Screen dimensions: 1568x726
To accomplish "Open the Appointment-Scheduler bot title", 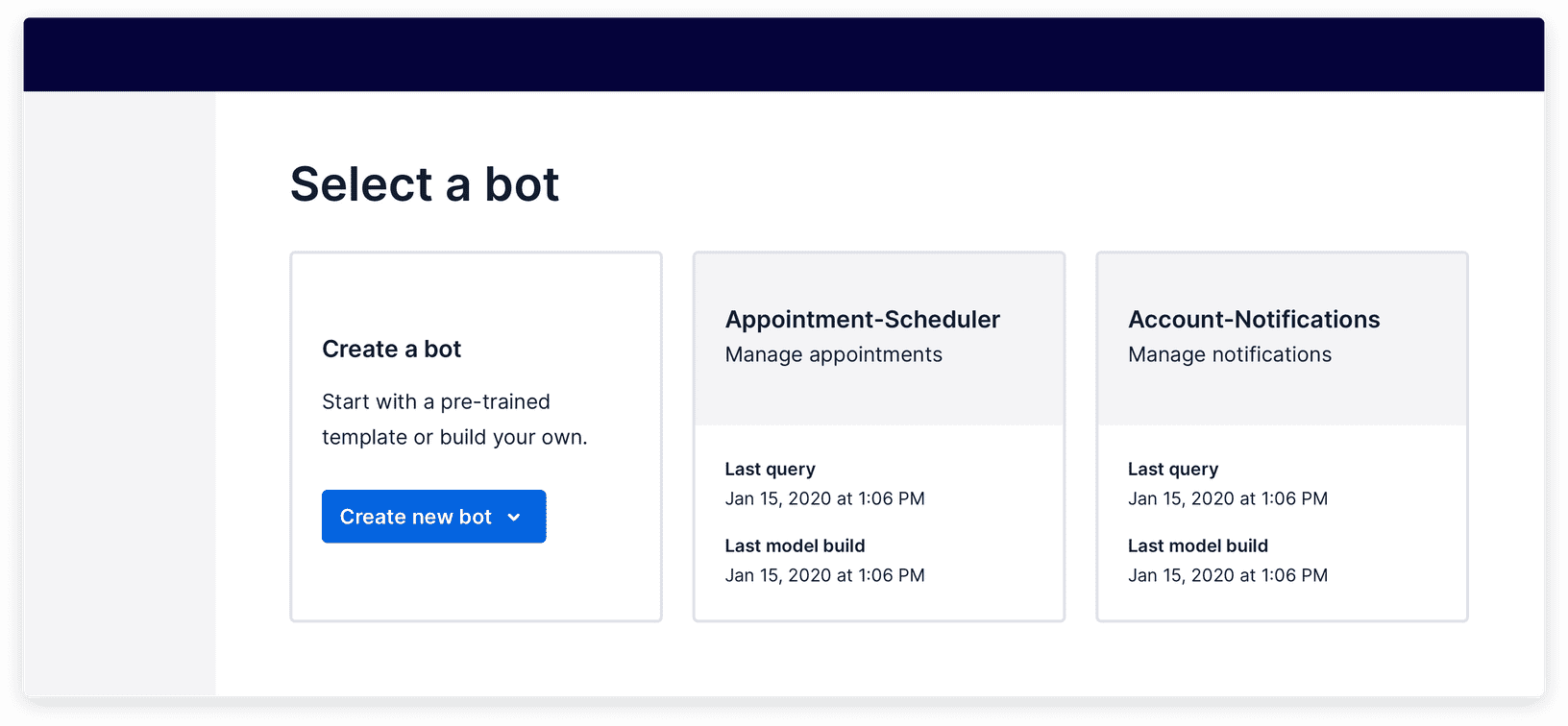I will tap(862, 320).
